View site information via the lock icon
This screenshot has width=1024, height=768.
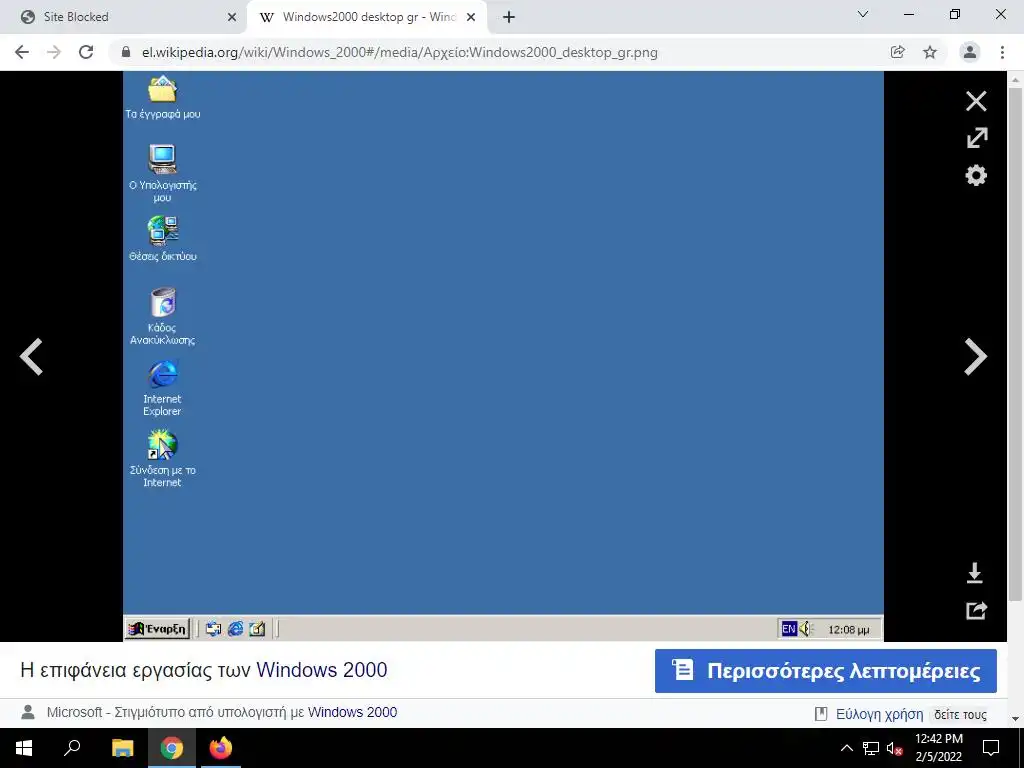(126, 52)
